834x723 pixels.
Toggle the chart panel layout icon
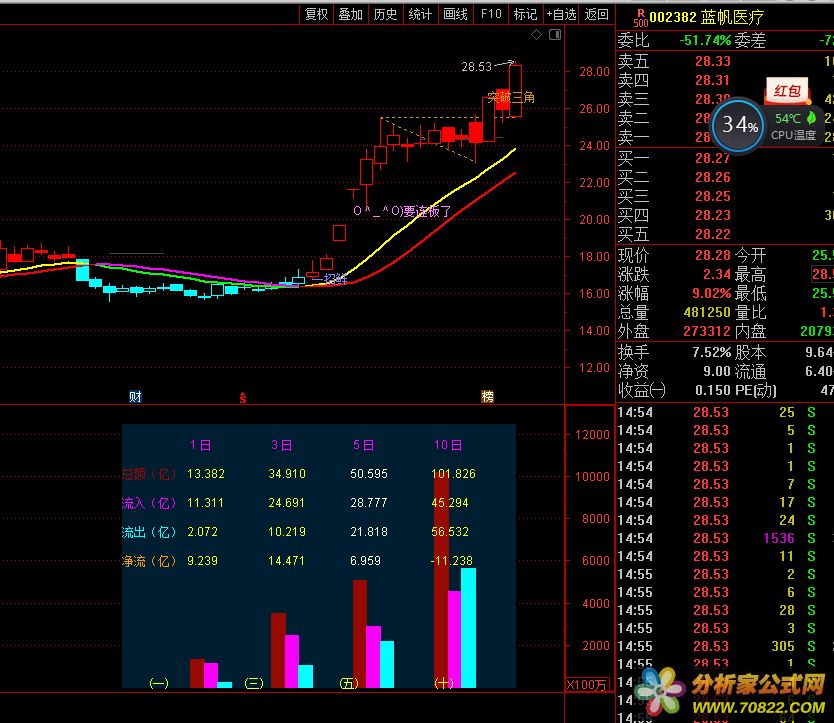point(555,35)
